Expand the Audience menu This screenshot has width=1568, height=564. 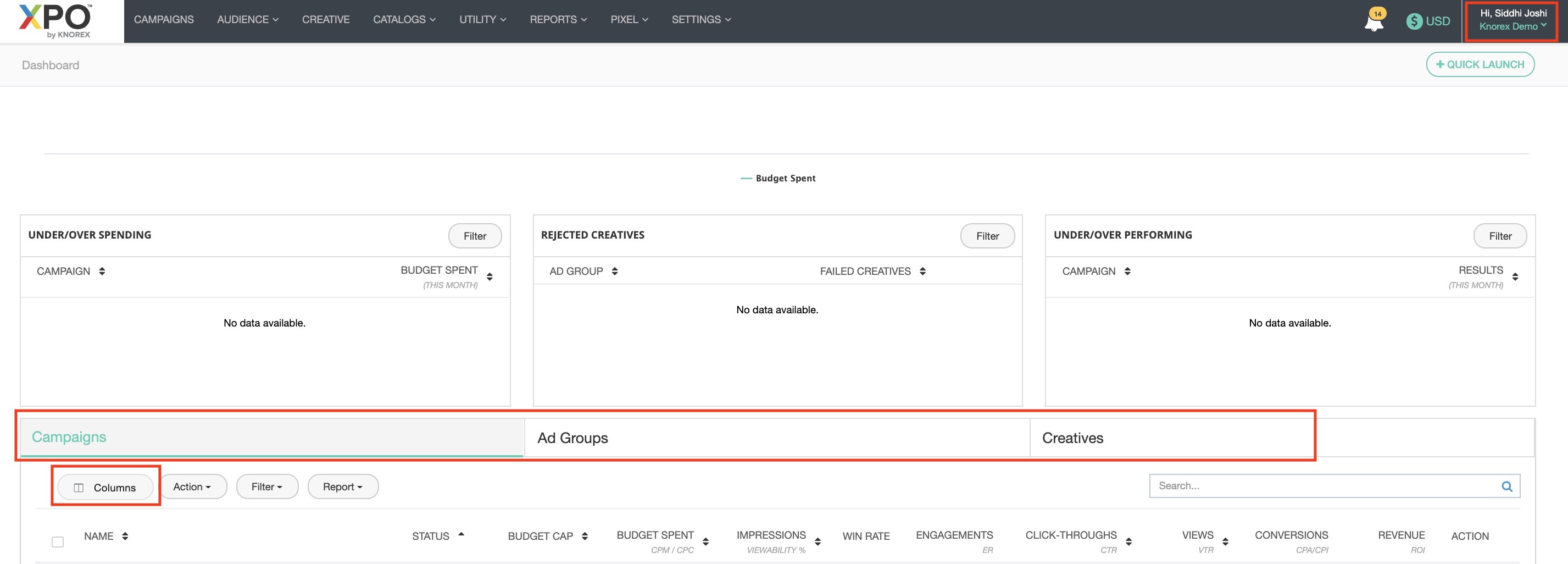click(x=248, y=19)
